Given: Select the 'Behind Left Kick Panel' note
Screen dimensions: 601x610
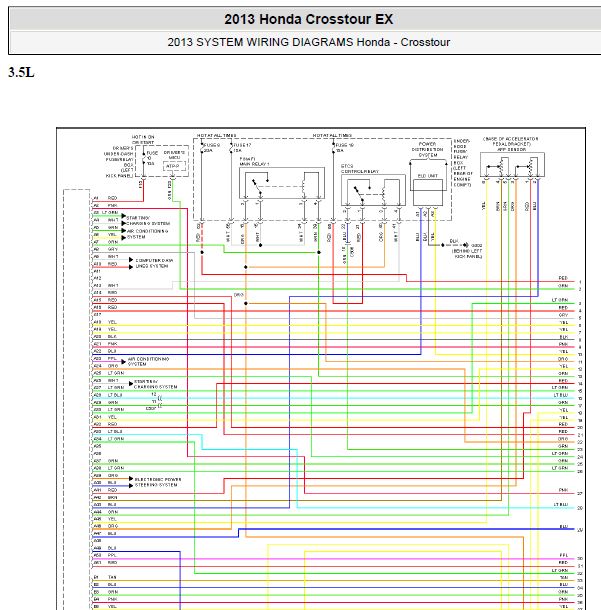Looking at the screenshot, I should [x=467, y=254].
